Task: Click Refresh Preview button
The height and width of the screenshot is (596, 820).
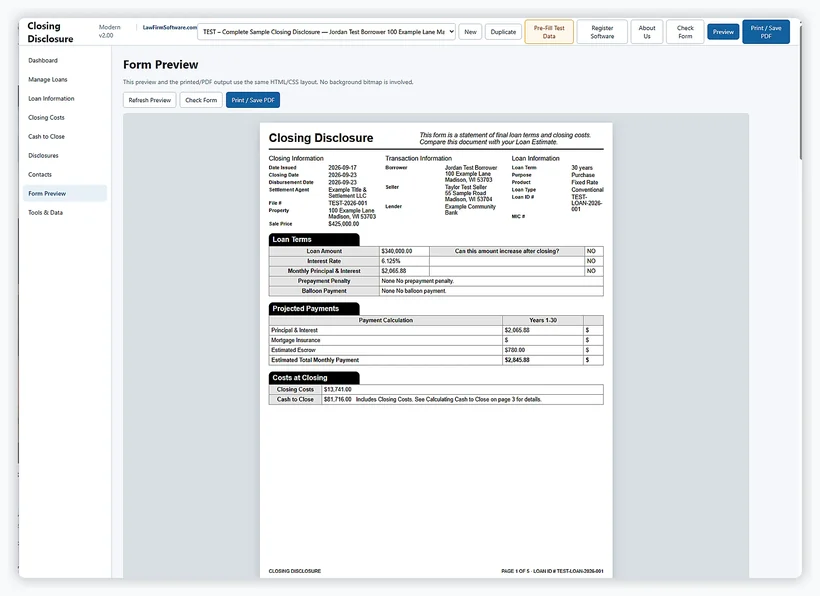Action: point(150,100)
